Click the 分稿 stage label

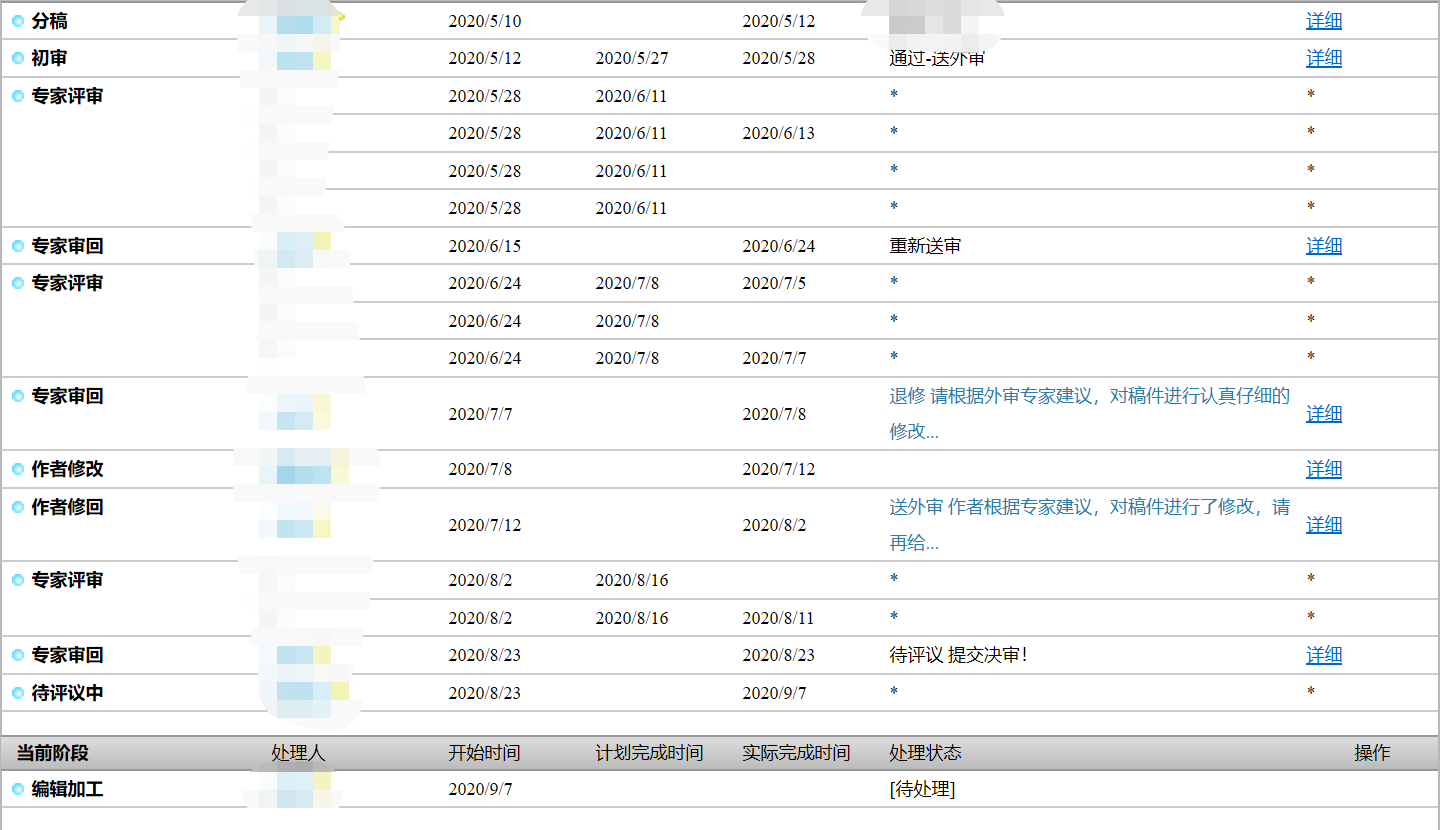coord(50,21)
